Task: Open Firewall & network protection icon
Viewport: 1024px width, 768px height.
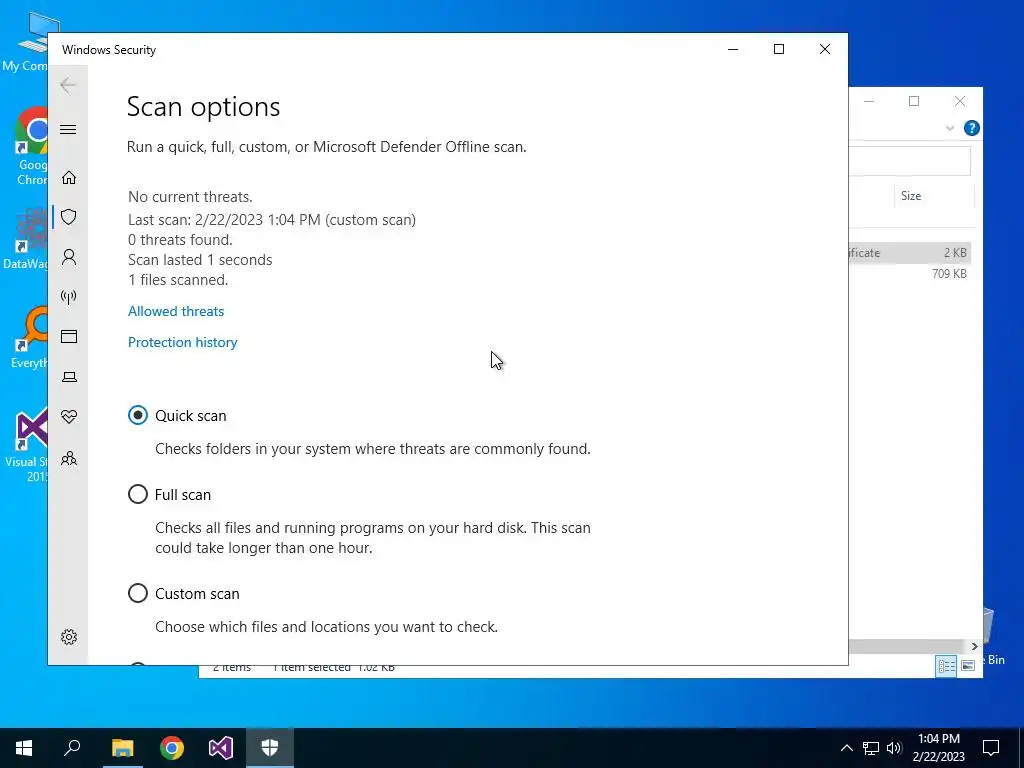Action: pyautogui.click(x=69, y=297)
